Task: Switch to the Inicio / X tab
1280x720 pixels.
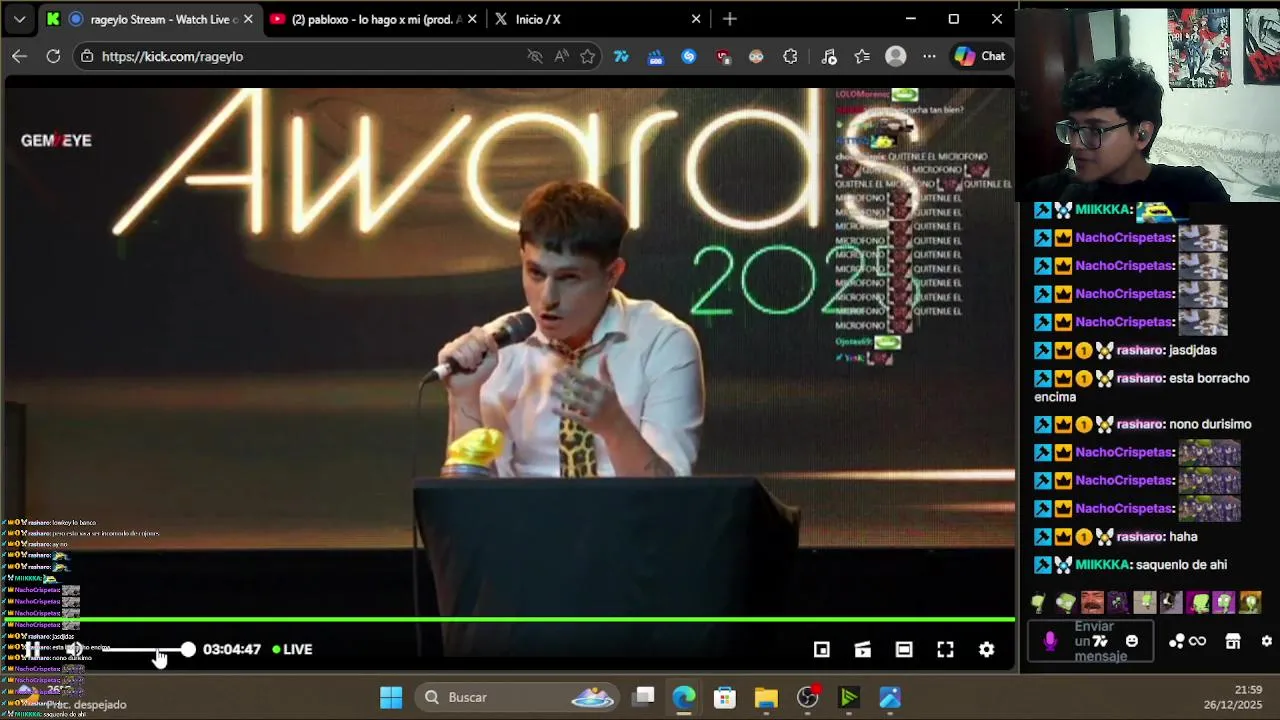Action: 596,19
